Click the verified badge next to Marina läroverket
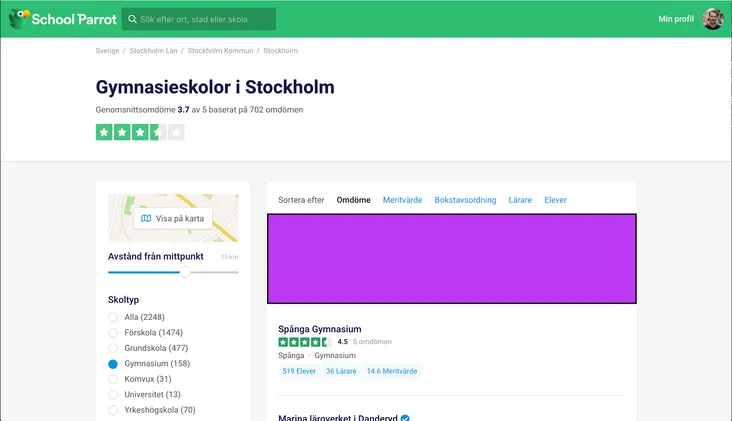732x421 pixels. (405, 418)
